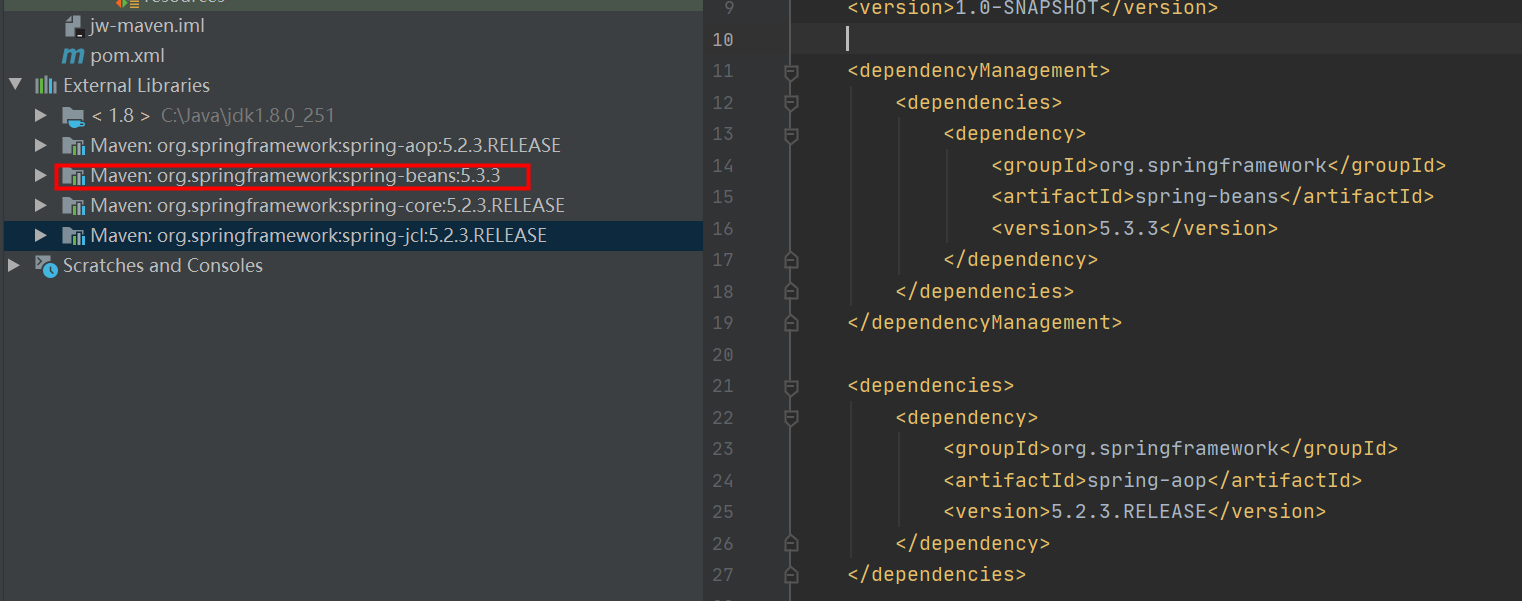The height and width of the screenshot is (601, 1522).
Task: Click fold end marker at line 27
Action: point(791,575)
